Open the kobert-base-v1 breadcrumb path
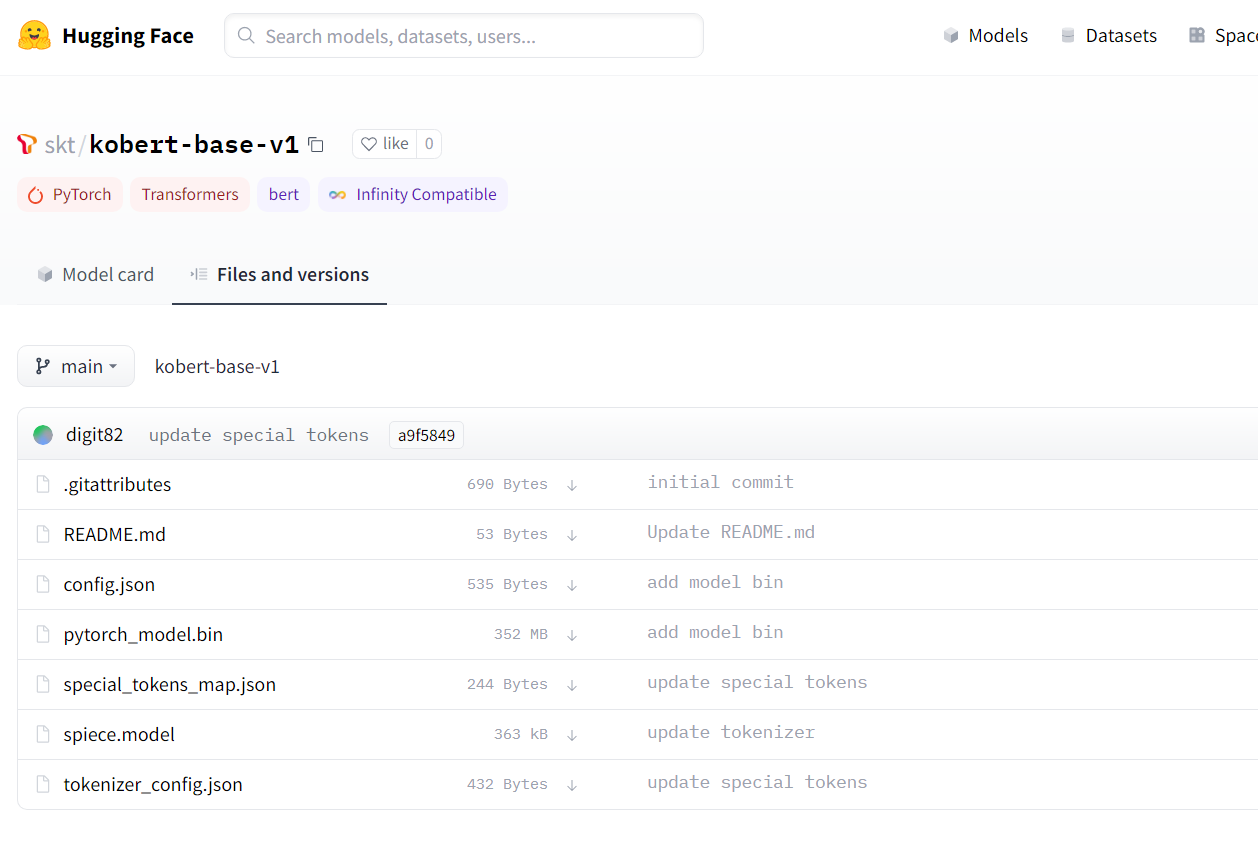1258x853 pixels. click(217, 367)
